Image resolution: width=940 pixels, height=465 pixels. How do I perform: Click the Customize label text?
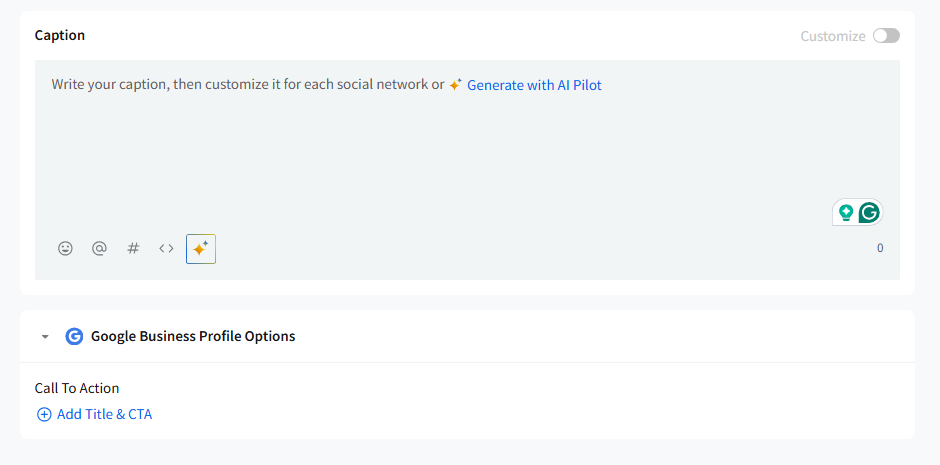click(832, 36)
